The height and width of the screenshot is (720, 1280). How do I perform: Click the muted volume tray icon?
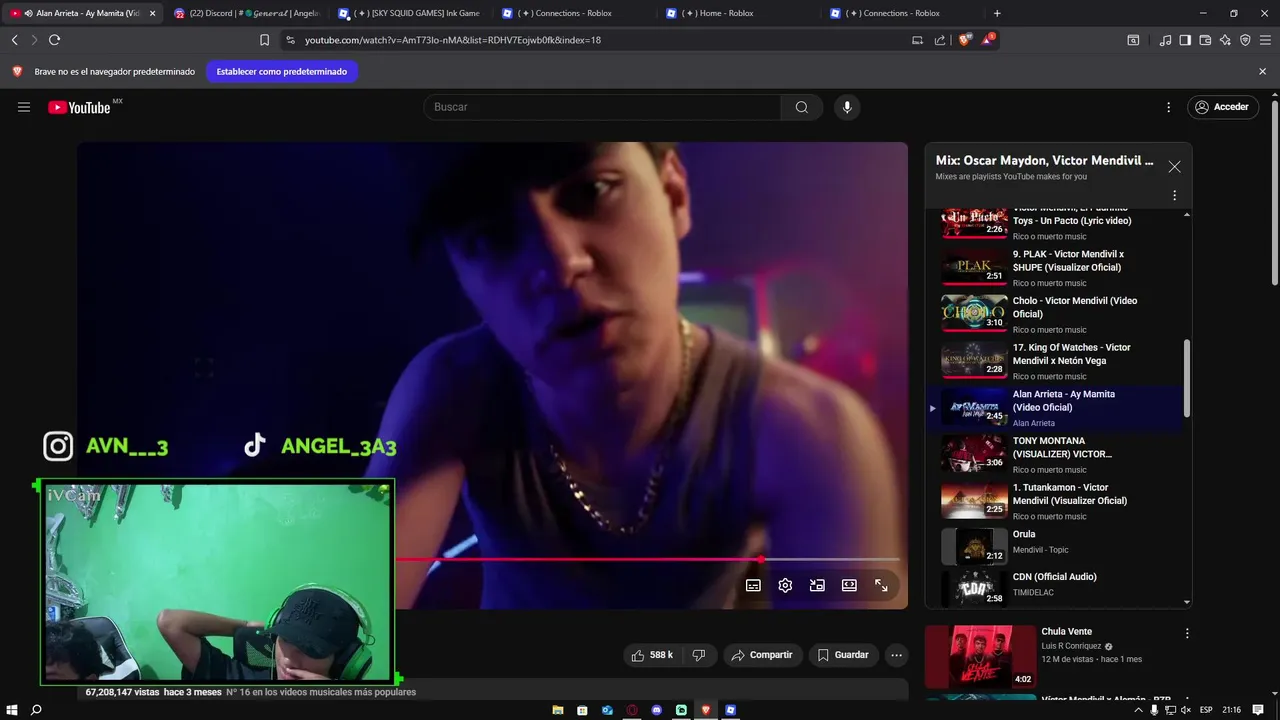[1185, 710]
